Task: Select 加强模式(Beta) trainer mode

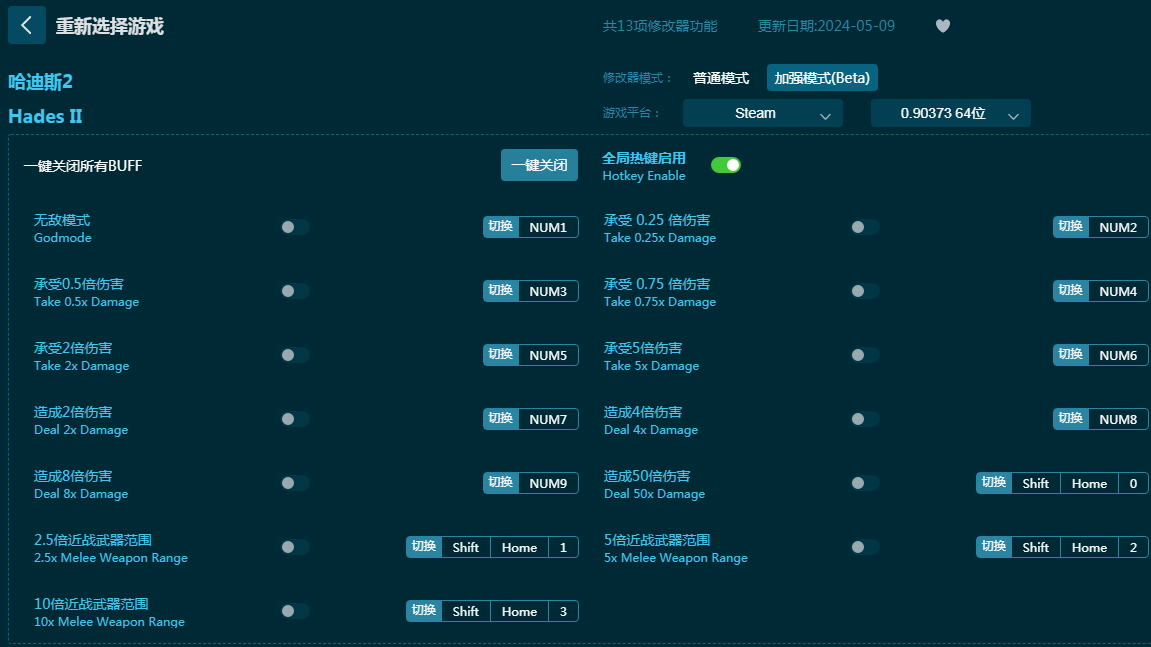Action: [x=822, y=78]
